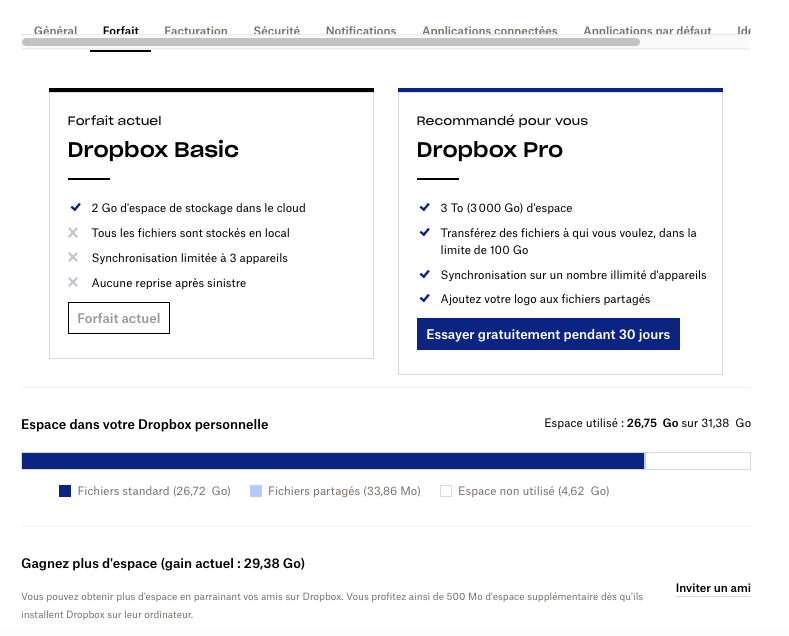789x636 pixels.
Task: Click the dark blue Fichiers standard swatch
Action: click(x=65, y=491)
